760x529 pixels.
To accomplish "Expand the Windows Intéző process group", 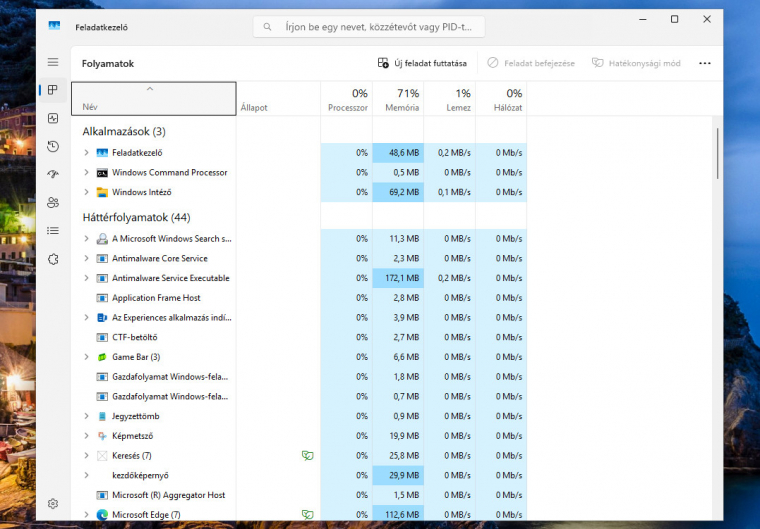I will pos(87,192).
